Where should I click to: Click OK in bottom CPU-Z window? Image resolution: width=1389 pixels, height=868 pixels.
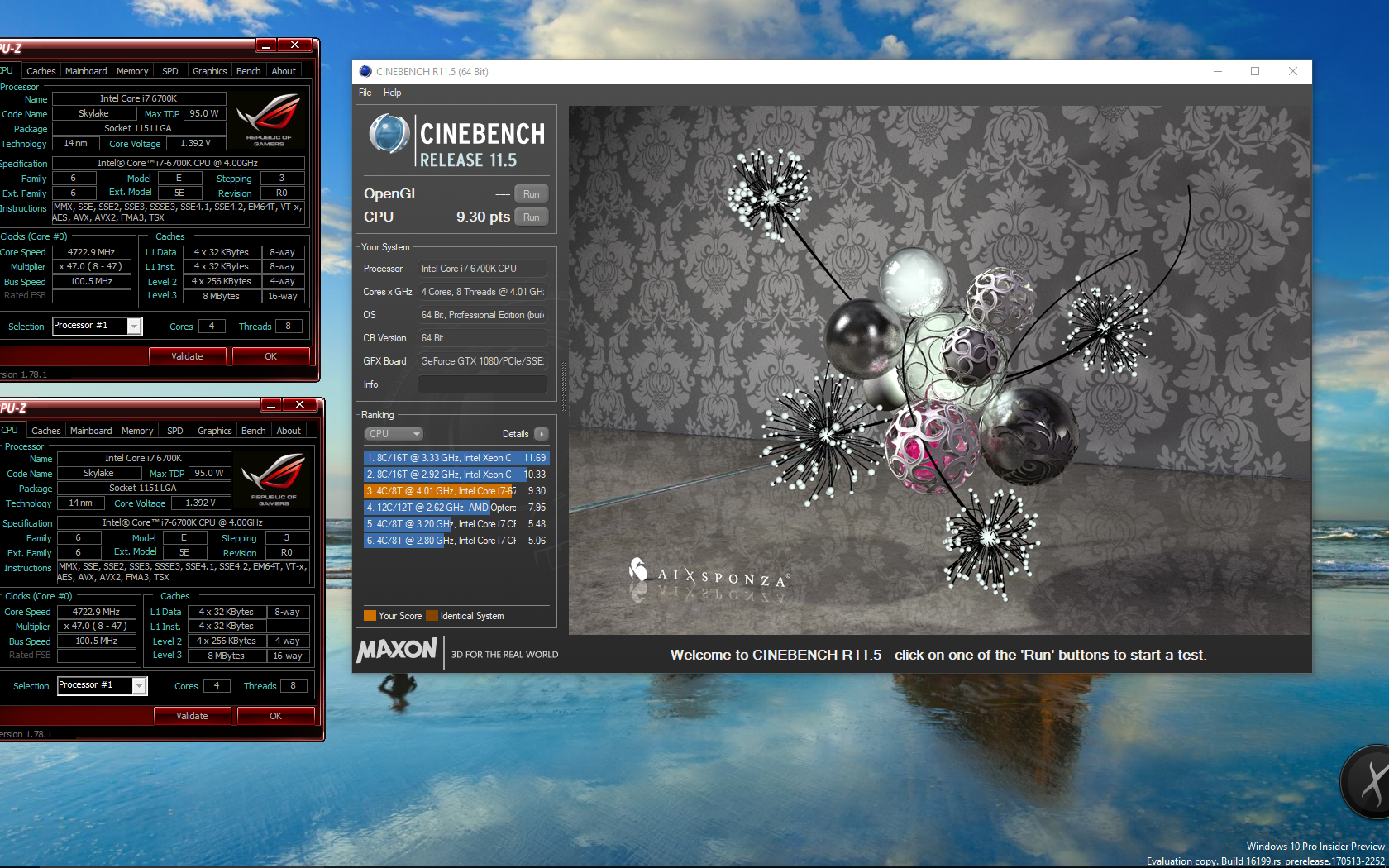pyautogui.click(x=275, y=716)
